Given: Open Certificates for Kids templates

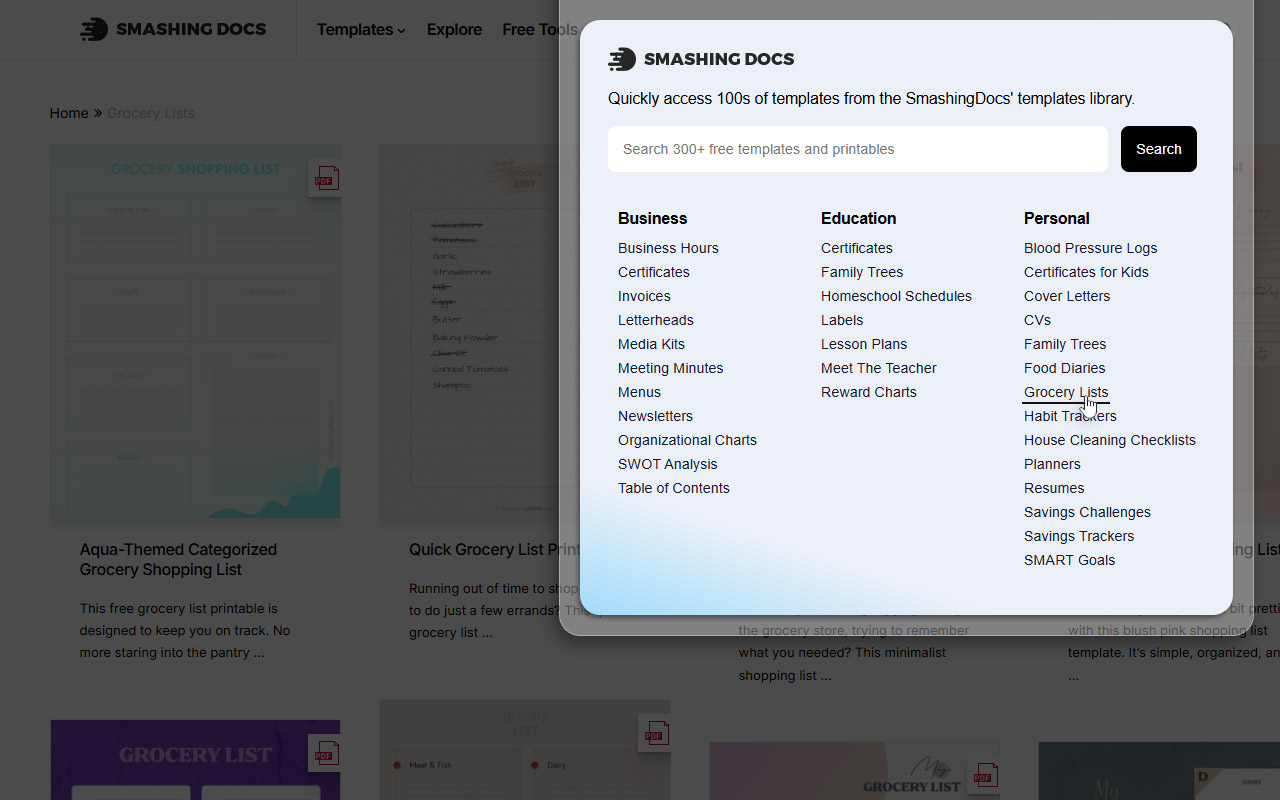Looking at the screenshot, I should pyautogui.click(x=1087, y=272).
